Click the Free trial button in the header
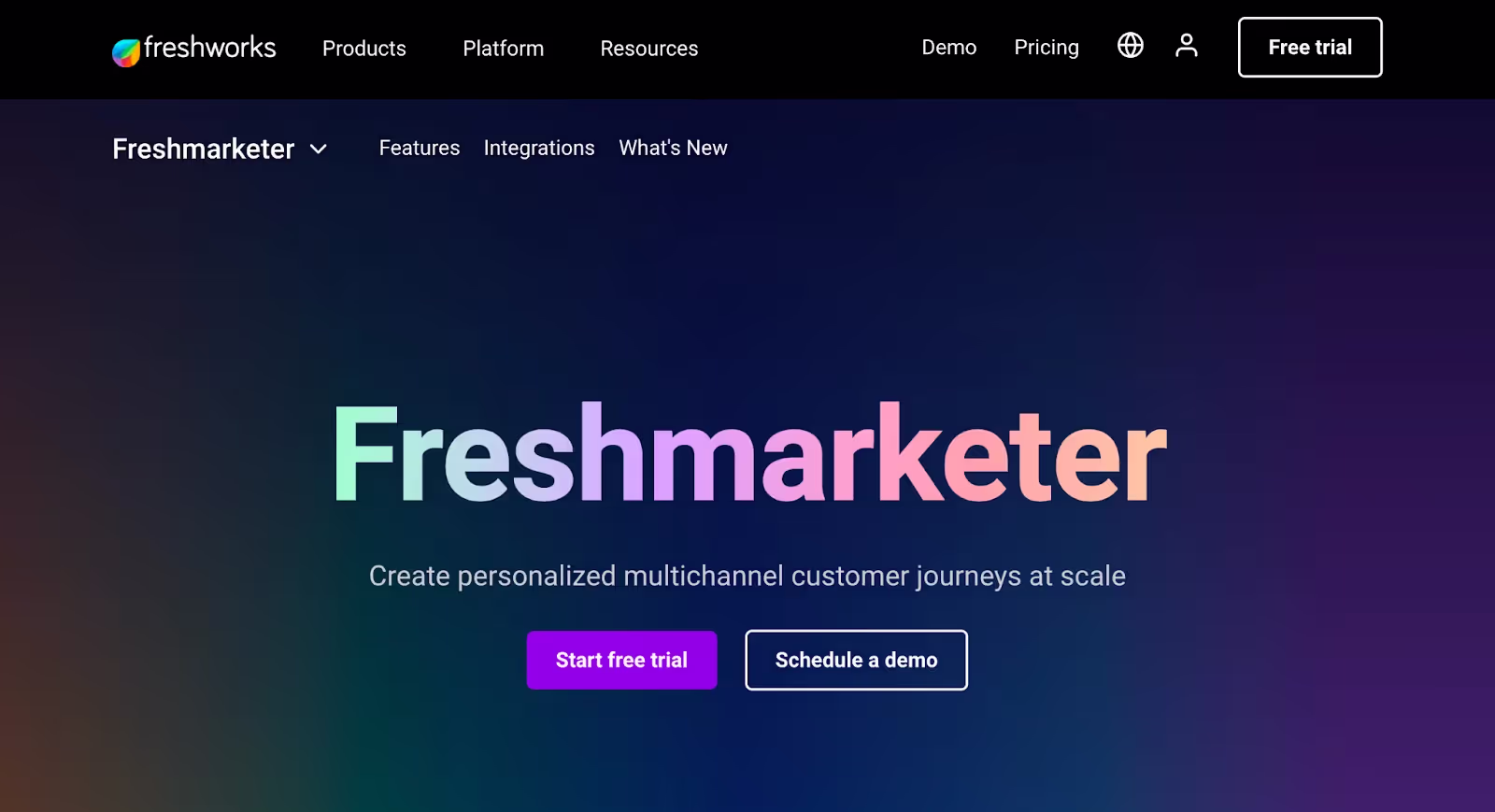The width and height of the screenshot is (1495, 812). (x=1309, y=47)
